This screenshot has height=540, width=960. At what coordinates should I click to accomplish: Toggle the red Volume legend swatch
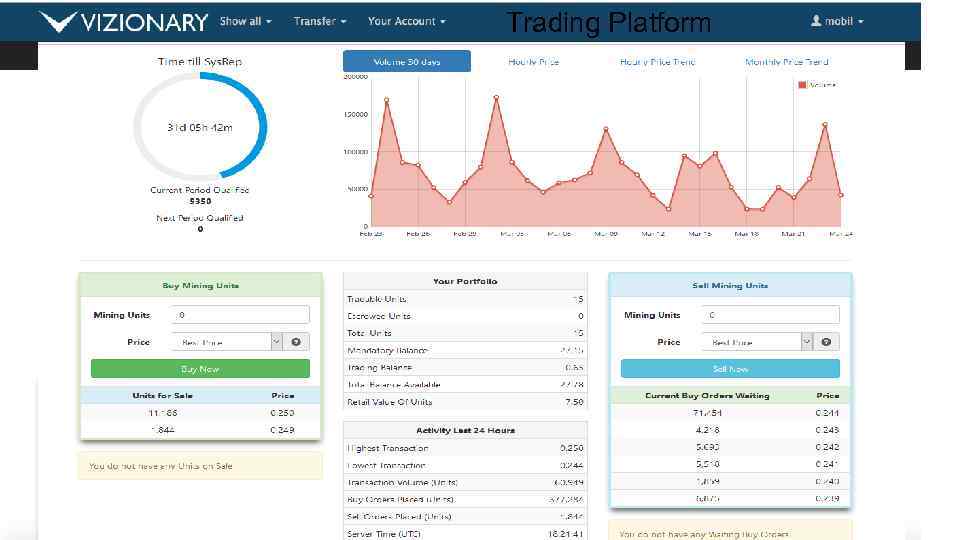[802, 85]
